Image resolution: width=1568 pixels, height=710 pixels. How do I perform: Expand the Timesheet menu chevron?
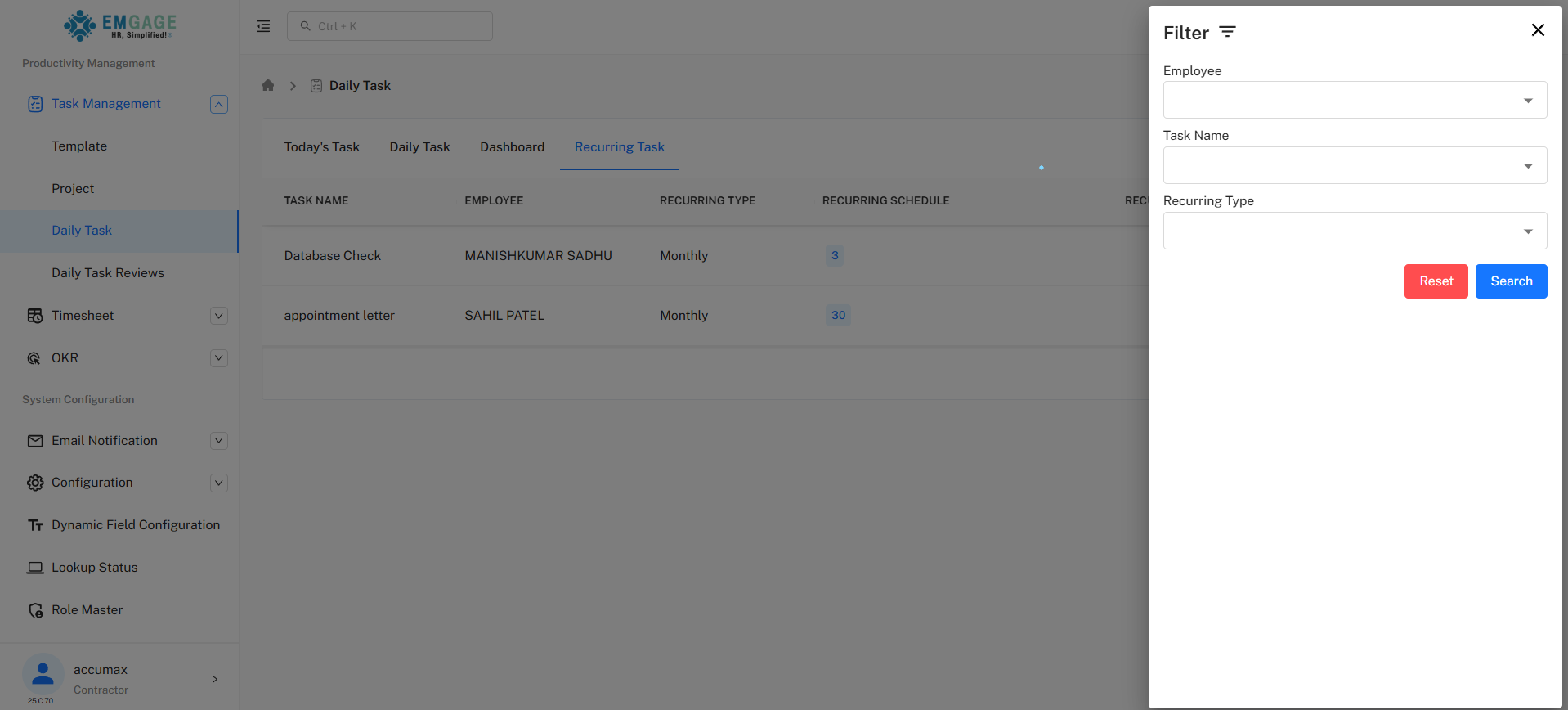point(218,316)
